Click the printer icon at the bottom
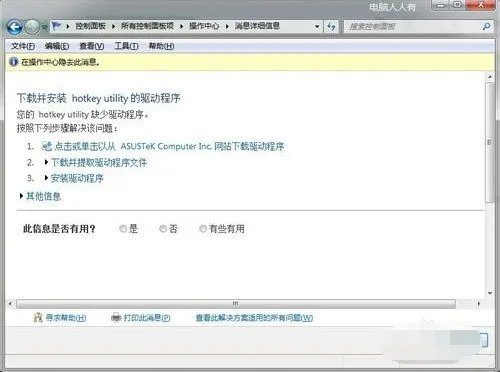Viewport: 500px width, 372px height. click(116, 318)
